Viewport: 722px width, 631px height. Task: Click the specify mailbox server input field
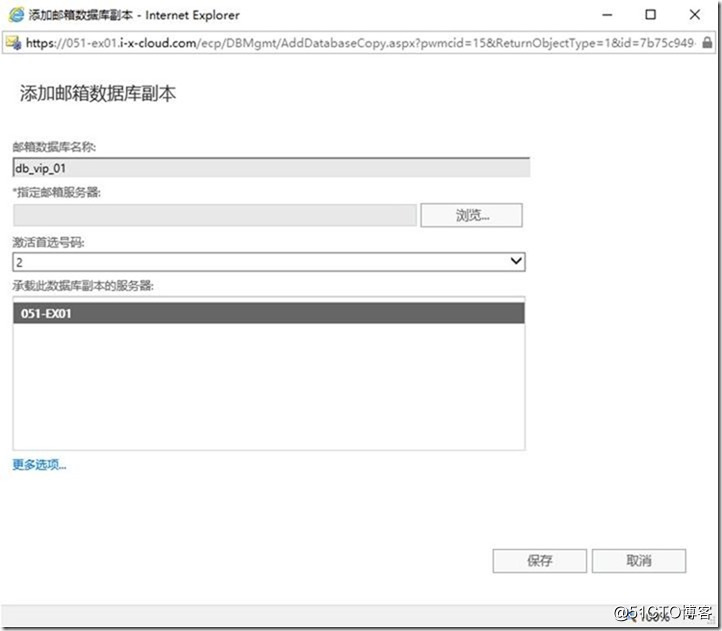(215, 215)
